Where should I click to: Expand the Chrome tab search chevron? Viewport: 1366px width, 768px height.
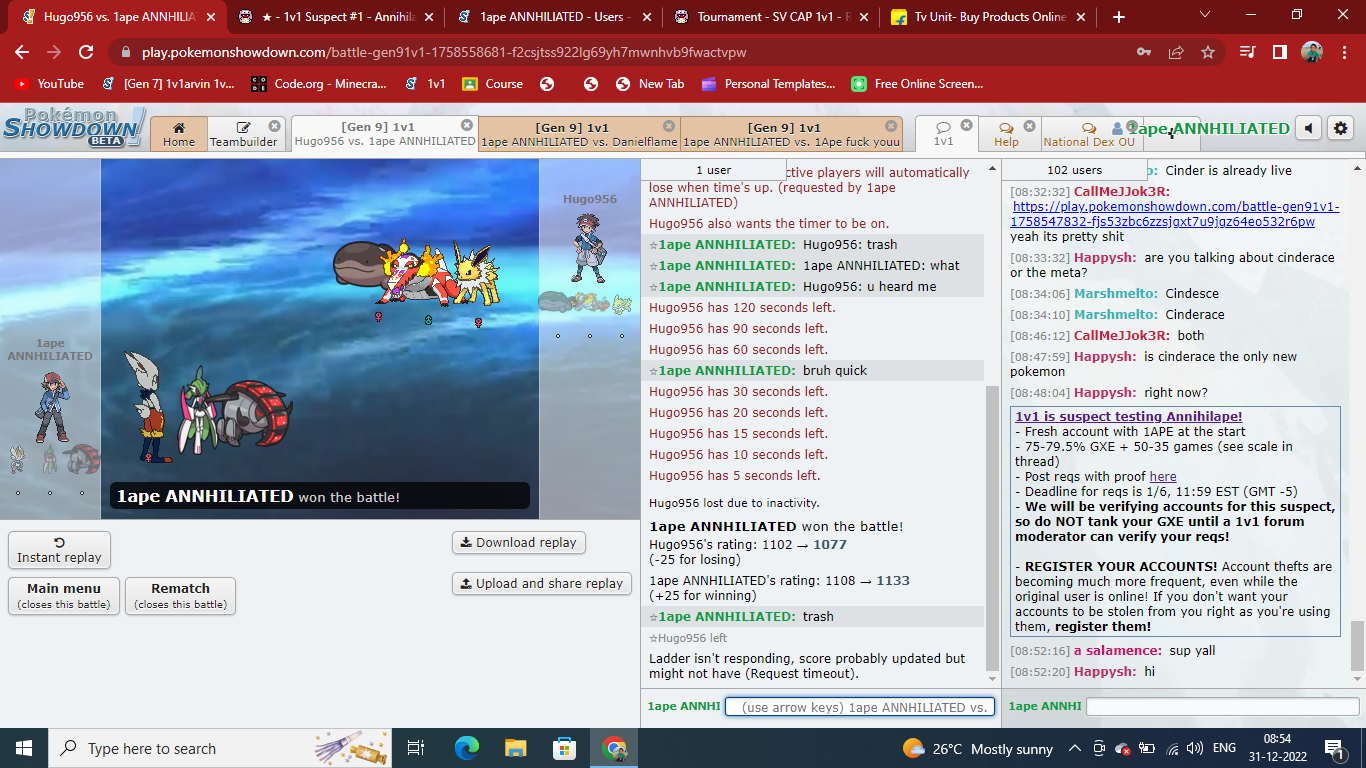click(x=1204, y=15)
